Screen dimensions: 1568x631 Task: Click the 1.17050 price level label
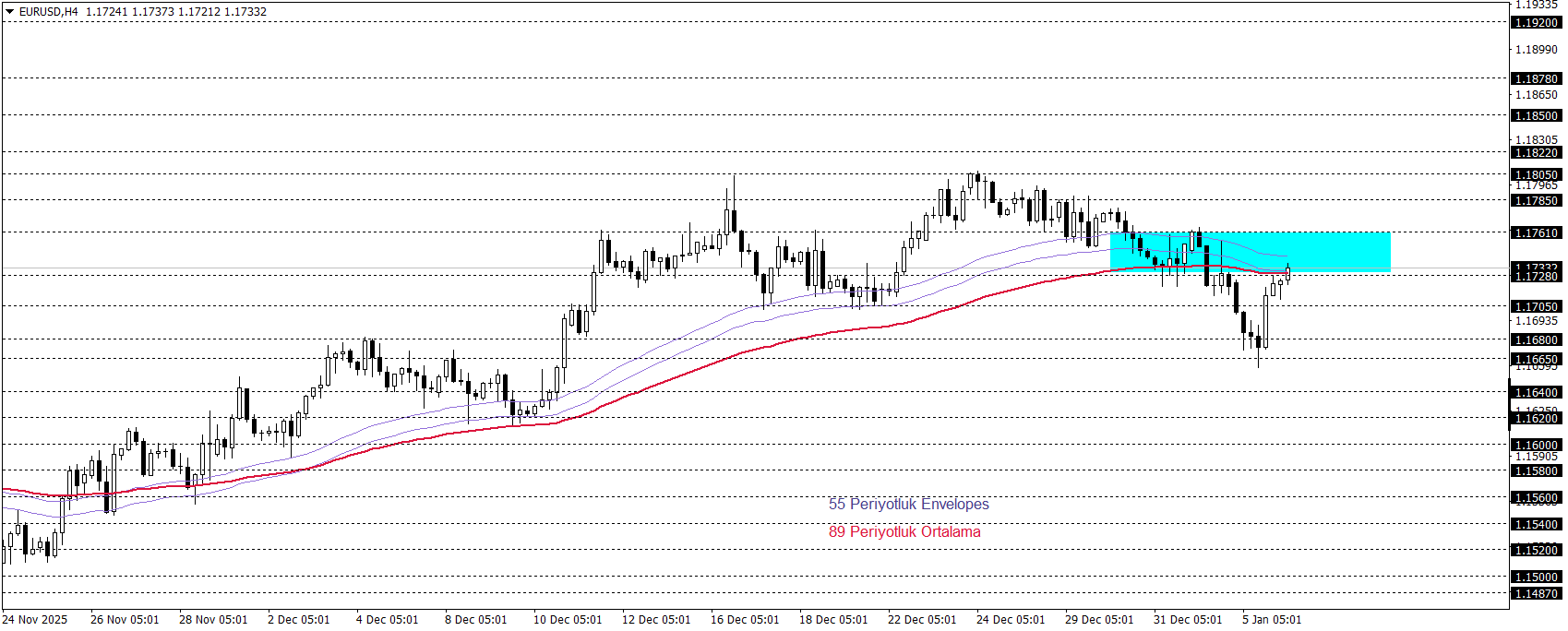(1537, 307)
